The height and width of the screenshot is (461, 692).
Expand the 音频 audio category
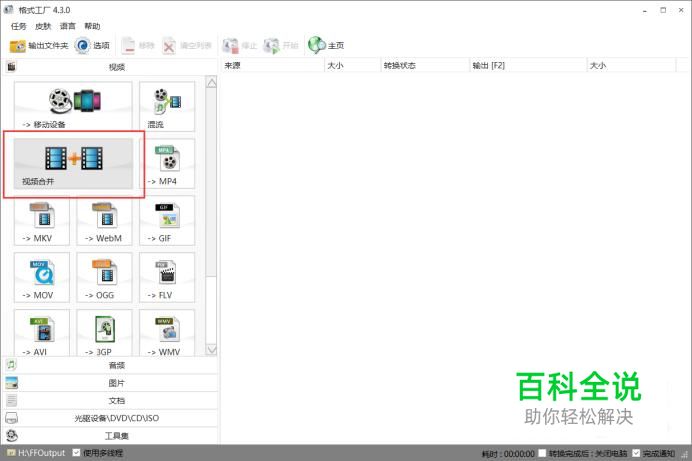click(x=110, y=365)
